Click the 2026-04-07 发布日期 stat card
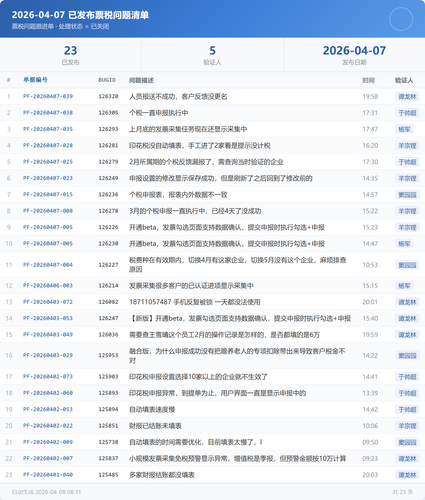 354,55
